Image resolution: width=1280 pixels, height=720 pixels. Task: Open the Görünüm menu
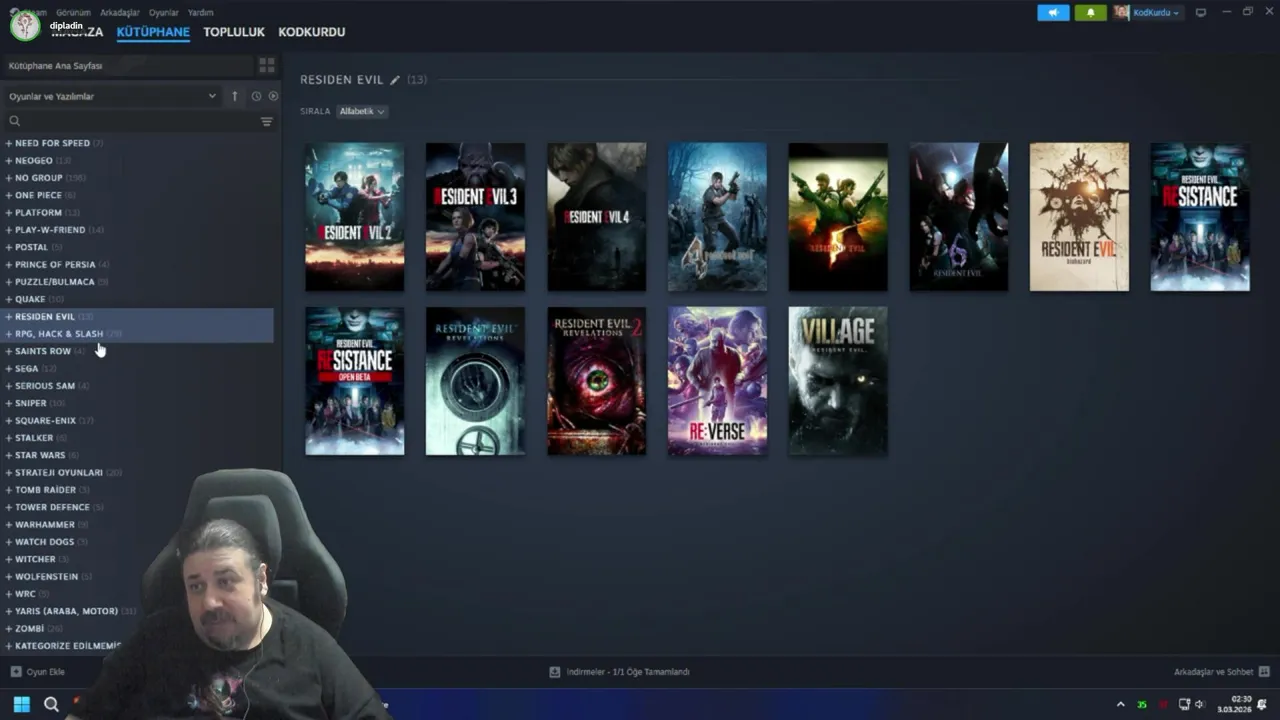point(73,12)
